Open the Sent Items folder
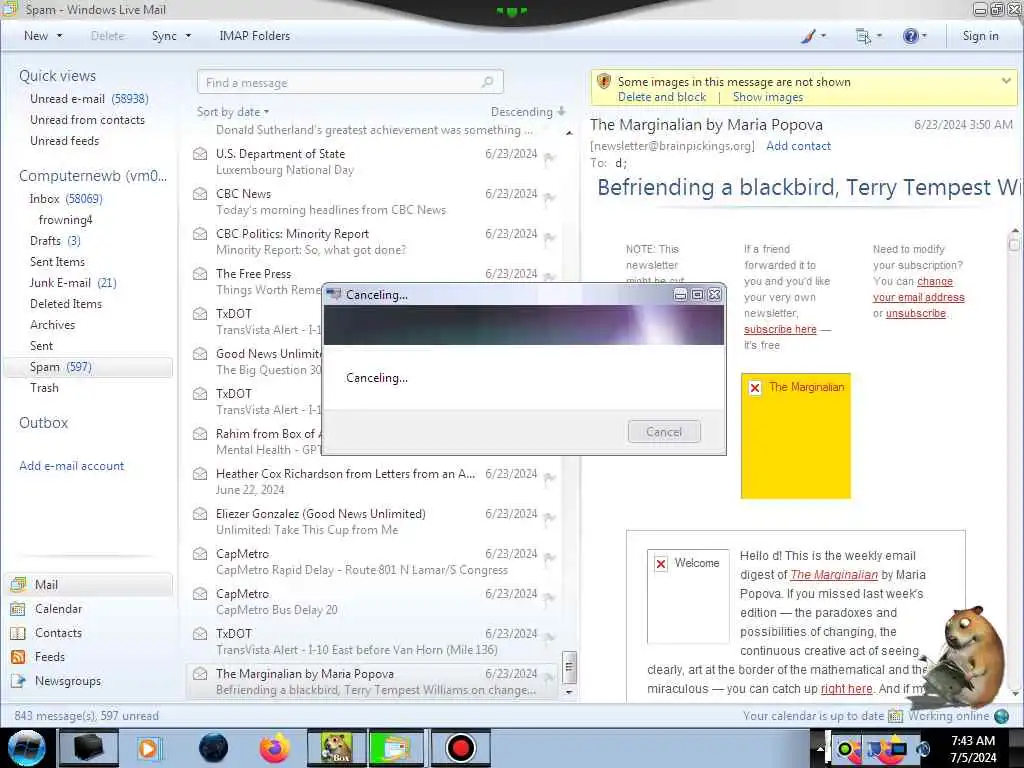1024x768 pixels. [57, 261]
